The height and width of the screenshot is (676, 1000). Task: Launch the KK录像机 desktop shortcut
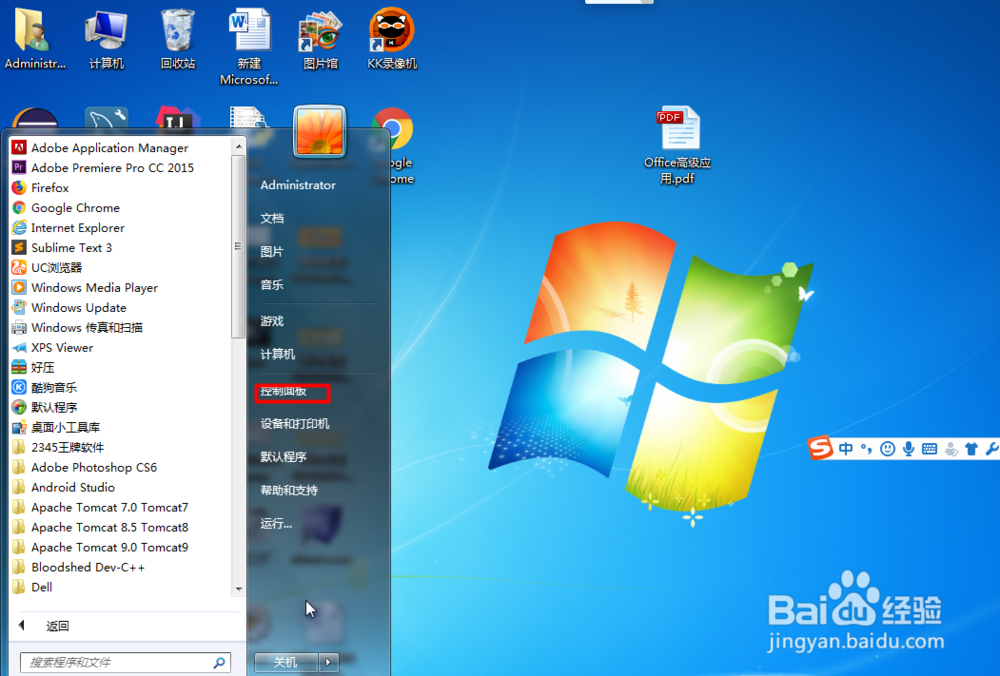(x=392, y=38)
